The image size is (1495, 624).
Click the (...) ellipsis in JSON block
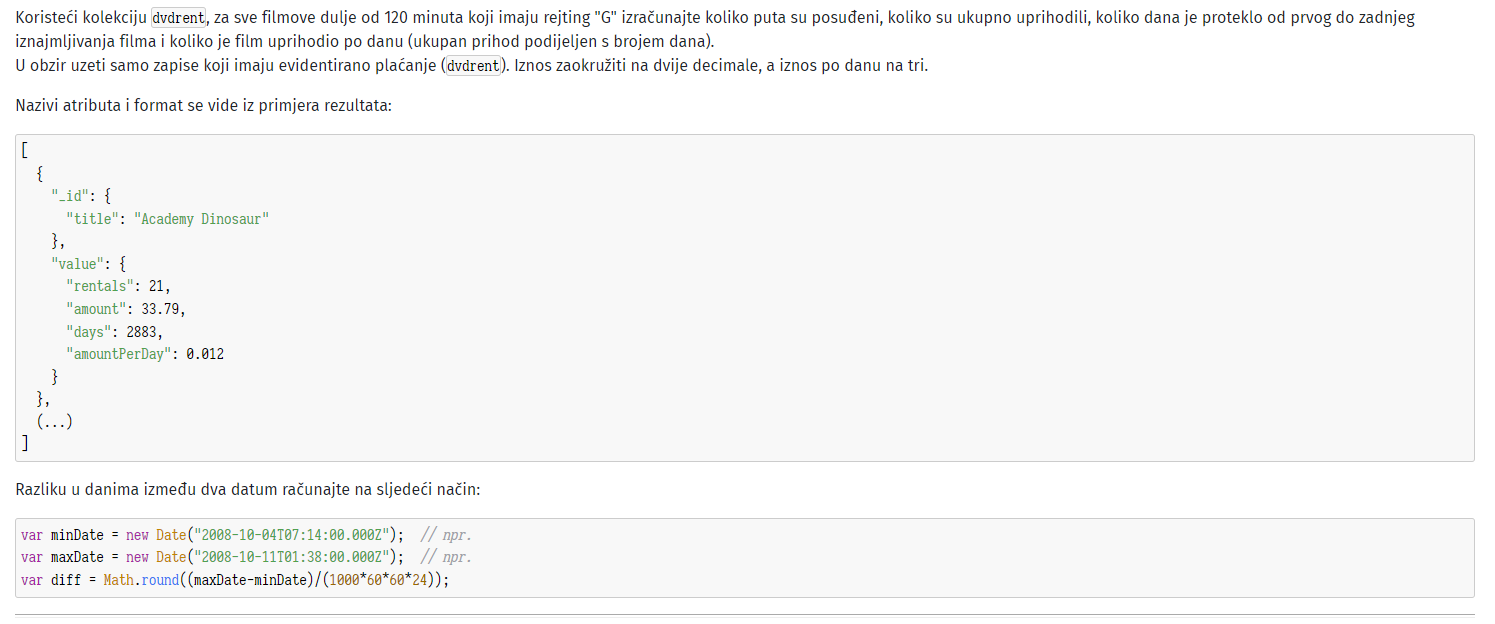coord(54,422)
